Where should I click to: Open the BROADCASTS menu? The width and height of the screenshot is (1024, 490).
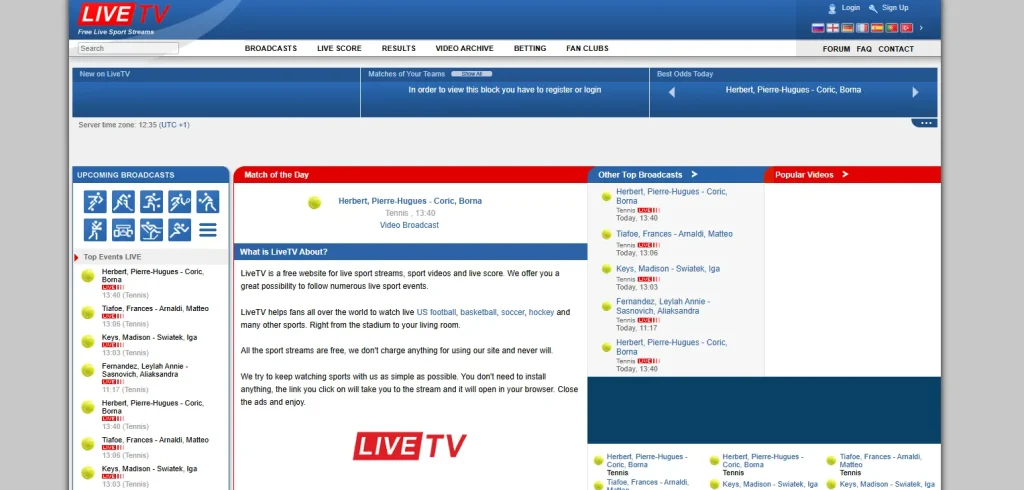click(270, 48)
